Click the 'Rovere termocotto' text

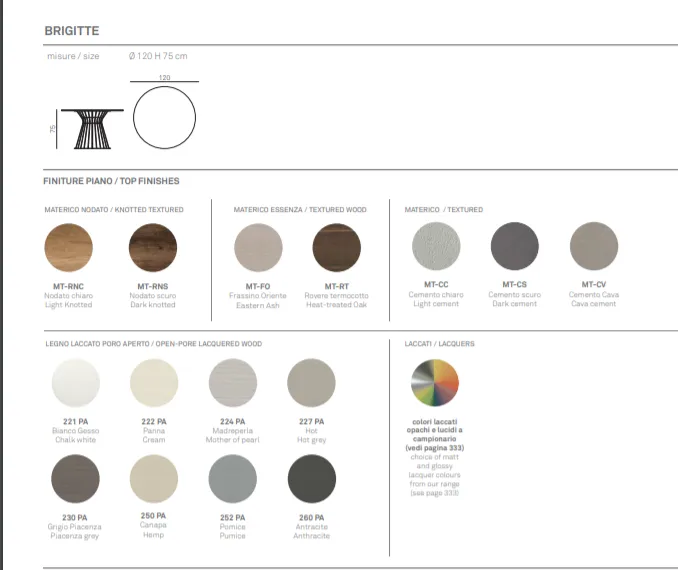pyautogui.click(x=336, y=296)
